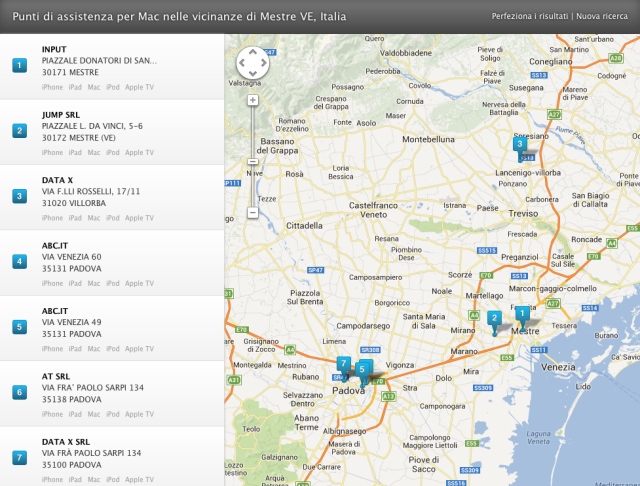640x486 pixels.
Task: Open the DATA X Villorba listing
Action: click(112, 198)
